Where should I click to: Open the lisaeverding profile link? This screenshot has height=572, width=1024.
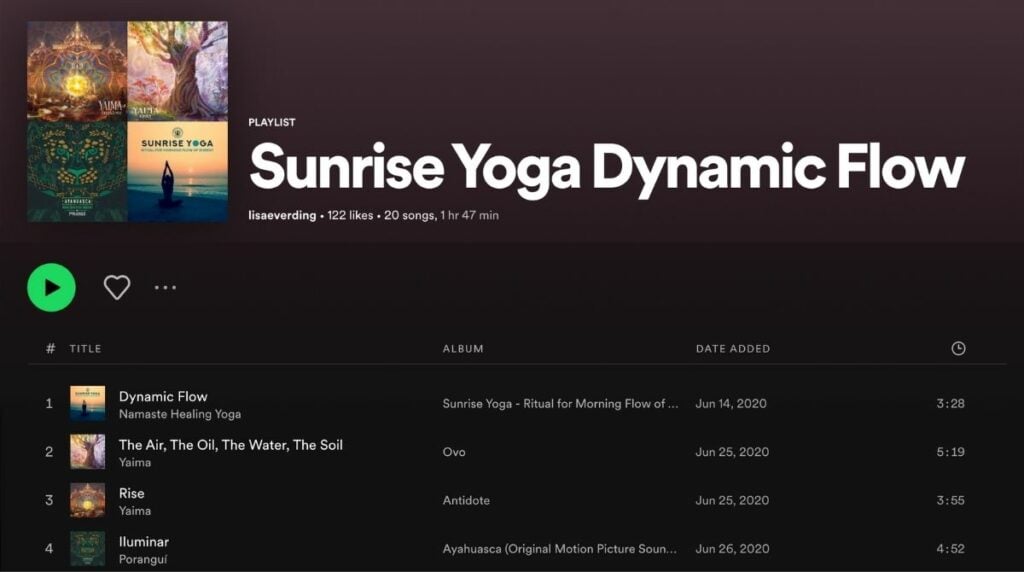[x=282, y=215]
